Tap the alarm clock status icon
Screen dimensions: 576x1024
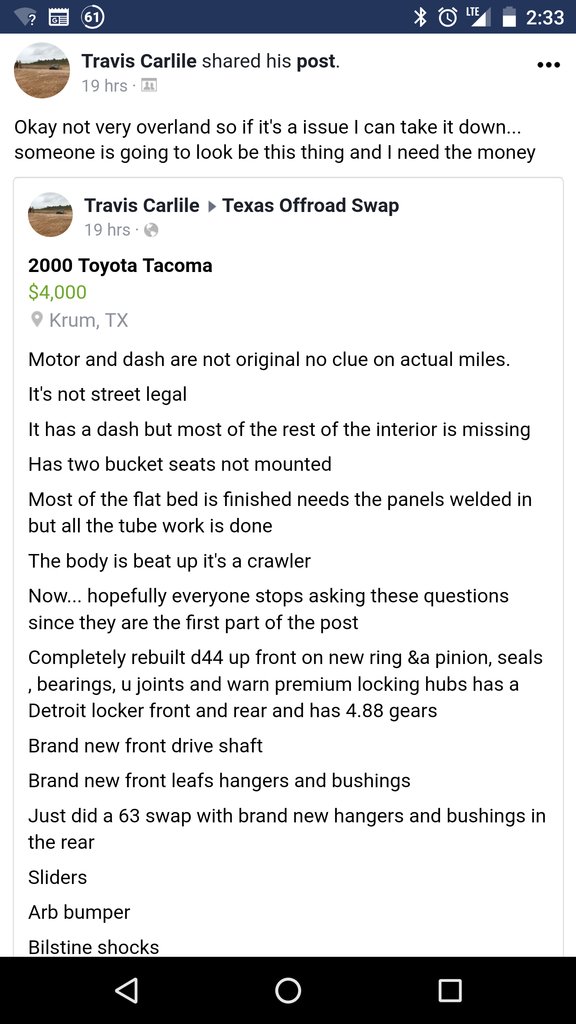click(x=449, y=17)
